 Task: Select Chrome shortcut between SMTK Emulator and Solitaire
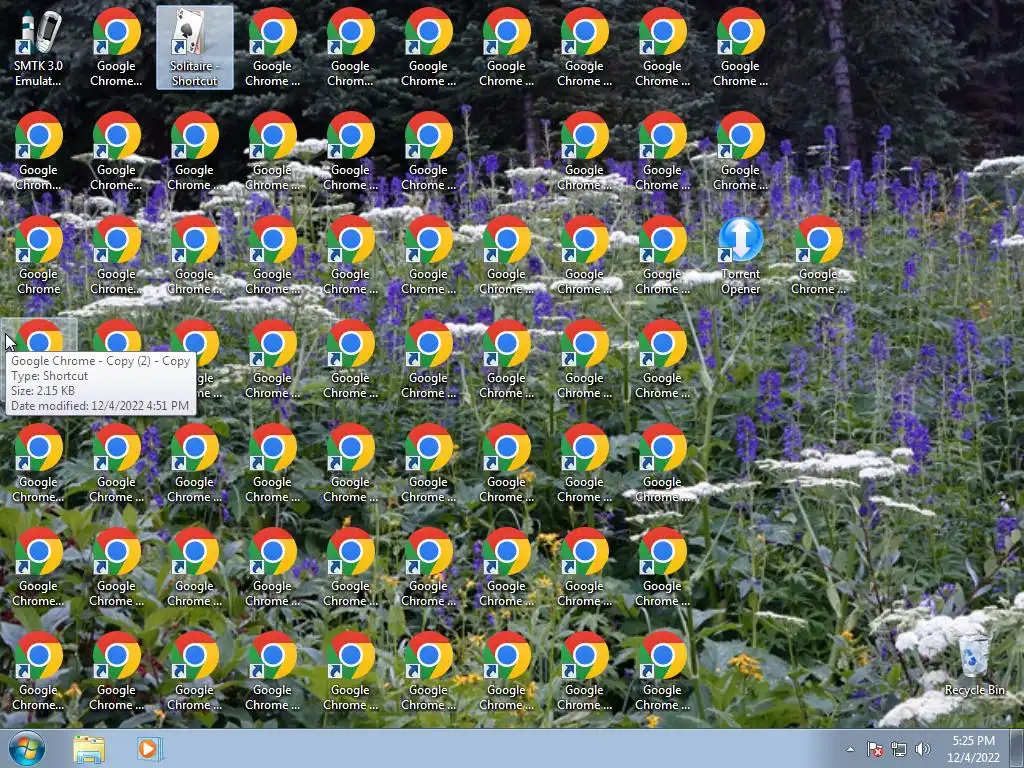click(116, 48)
